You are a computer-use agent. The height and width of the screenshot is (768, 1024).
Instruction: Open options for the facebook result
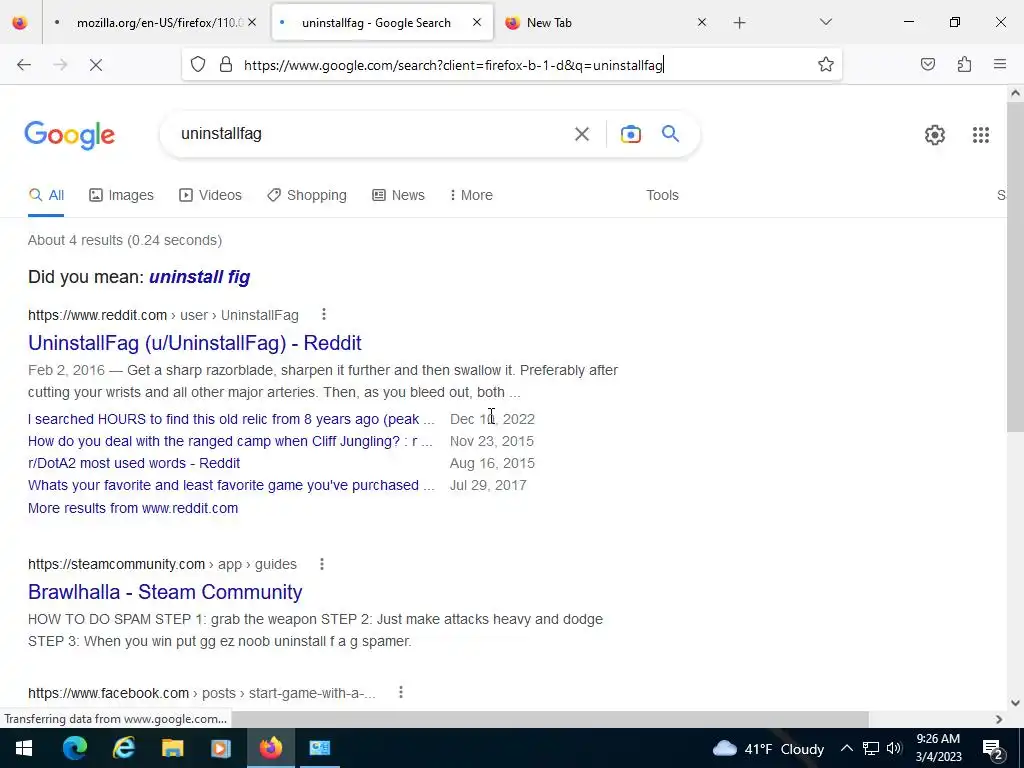[x=400, y=692]
